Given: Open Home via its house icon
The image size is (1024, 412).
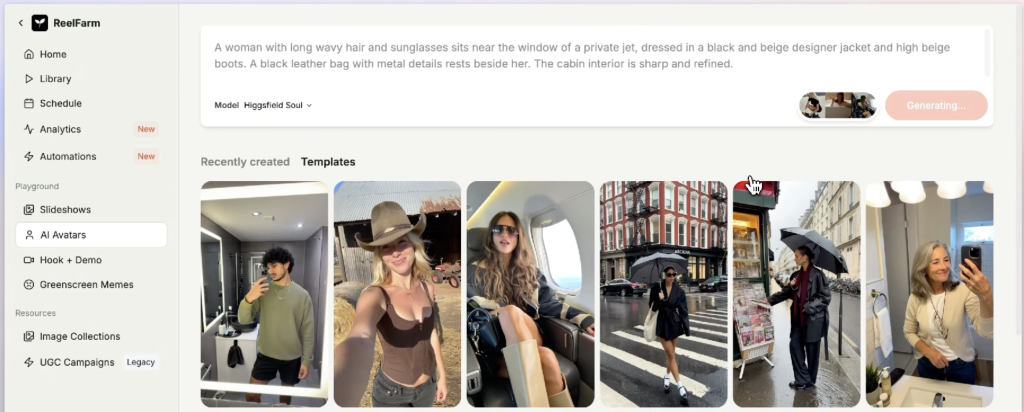Looking at the screenshot, I should click(29, 54).
